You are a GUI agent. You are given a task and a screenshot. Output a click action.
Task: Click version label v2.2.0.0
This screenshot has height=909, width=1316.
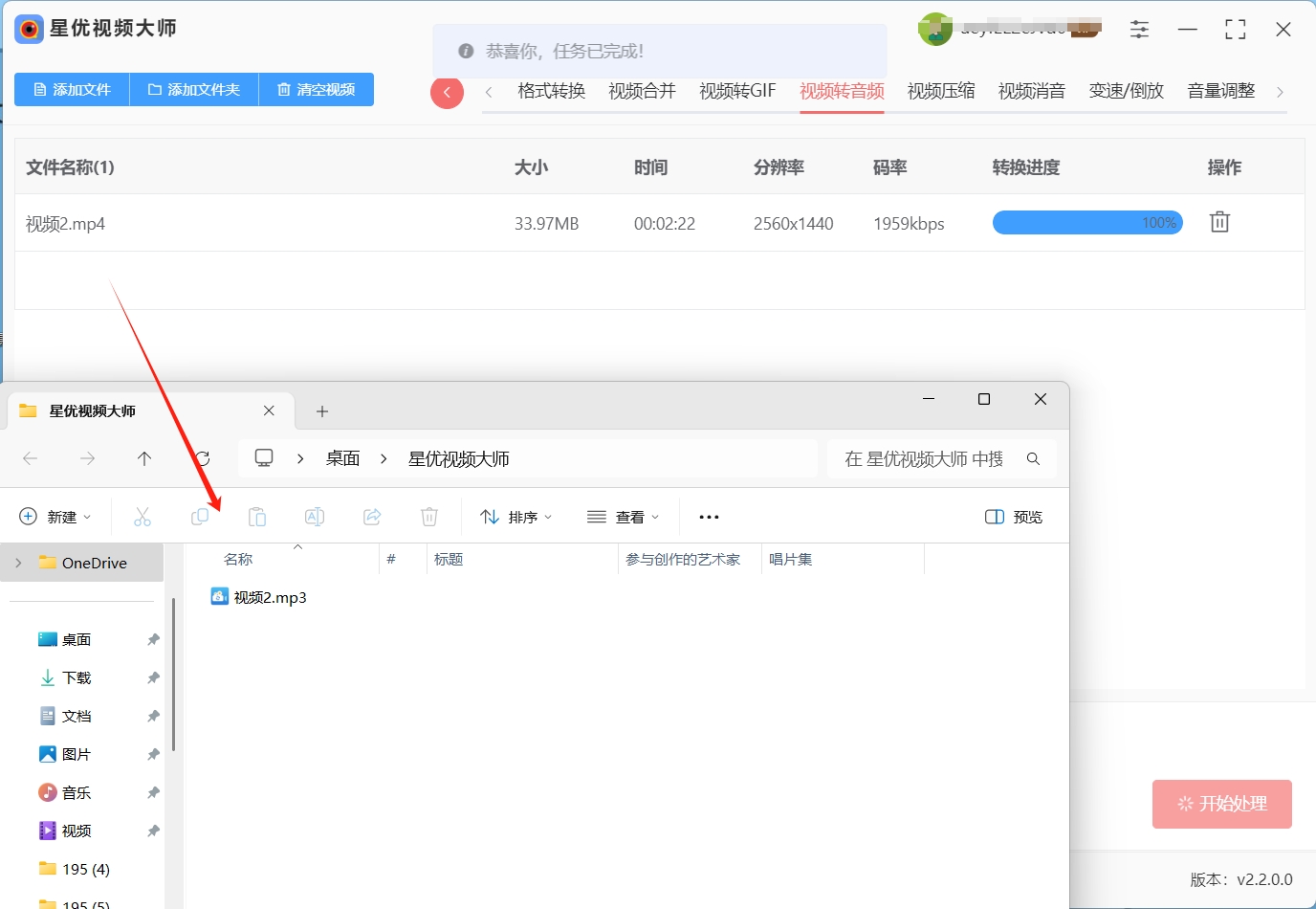[1241, 879]
